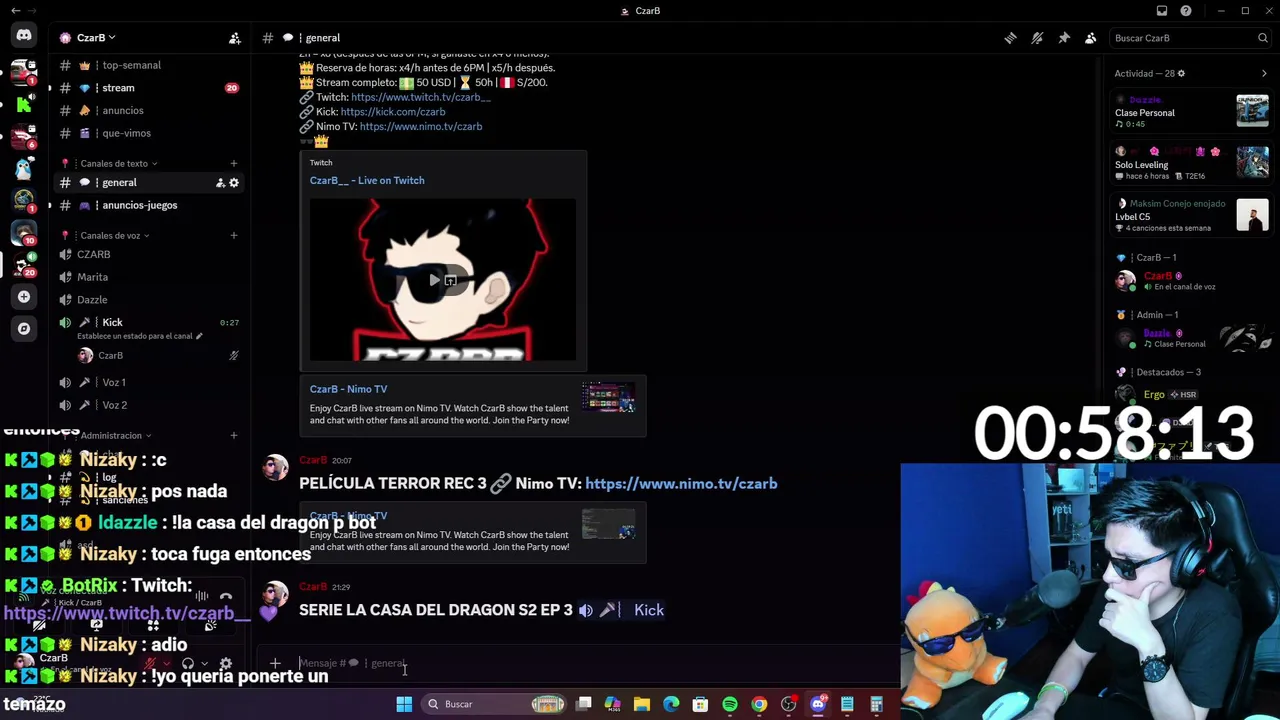Open Windows Start menu
Viewport: 1280px width, 720px height.
click(x=404, y=704)
